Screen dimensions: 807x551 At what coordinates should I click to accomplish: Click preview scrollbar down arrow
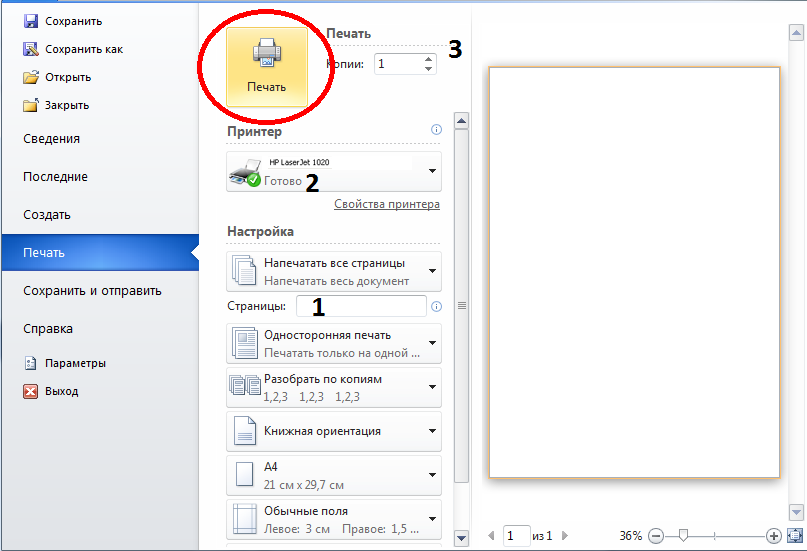(796, 512)
